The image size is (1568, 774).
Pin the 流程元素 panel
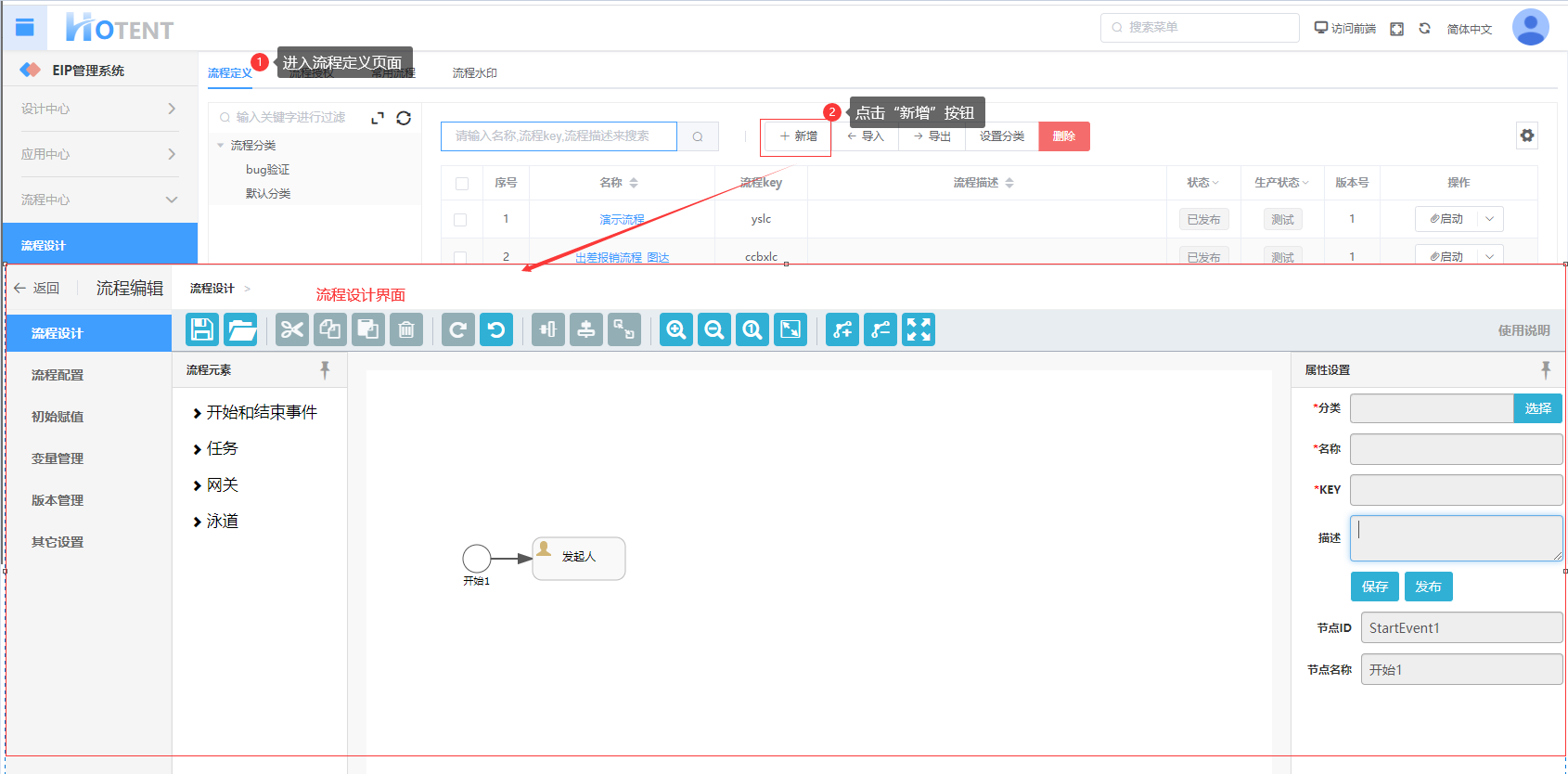coord(325,370)
